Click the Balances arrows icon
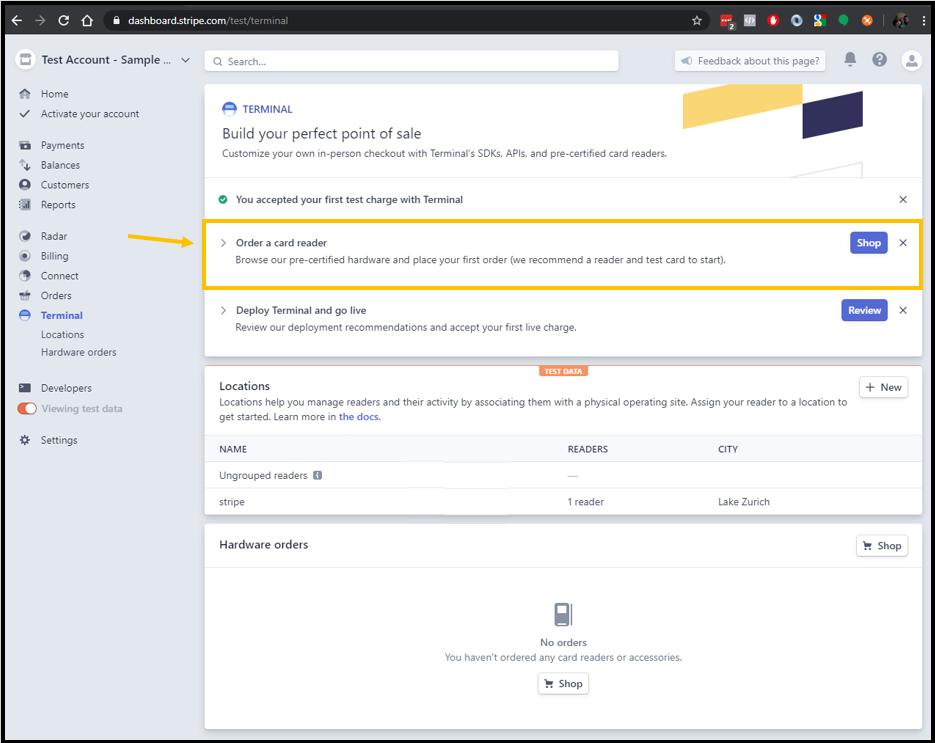Viewport: 935px width, 743px height. pyautogui.click(x=24, y=165)
